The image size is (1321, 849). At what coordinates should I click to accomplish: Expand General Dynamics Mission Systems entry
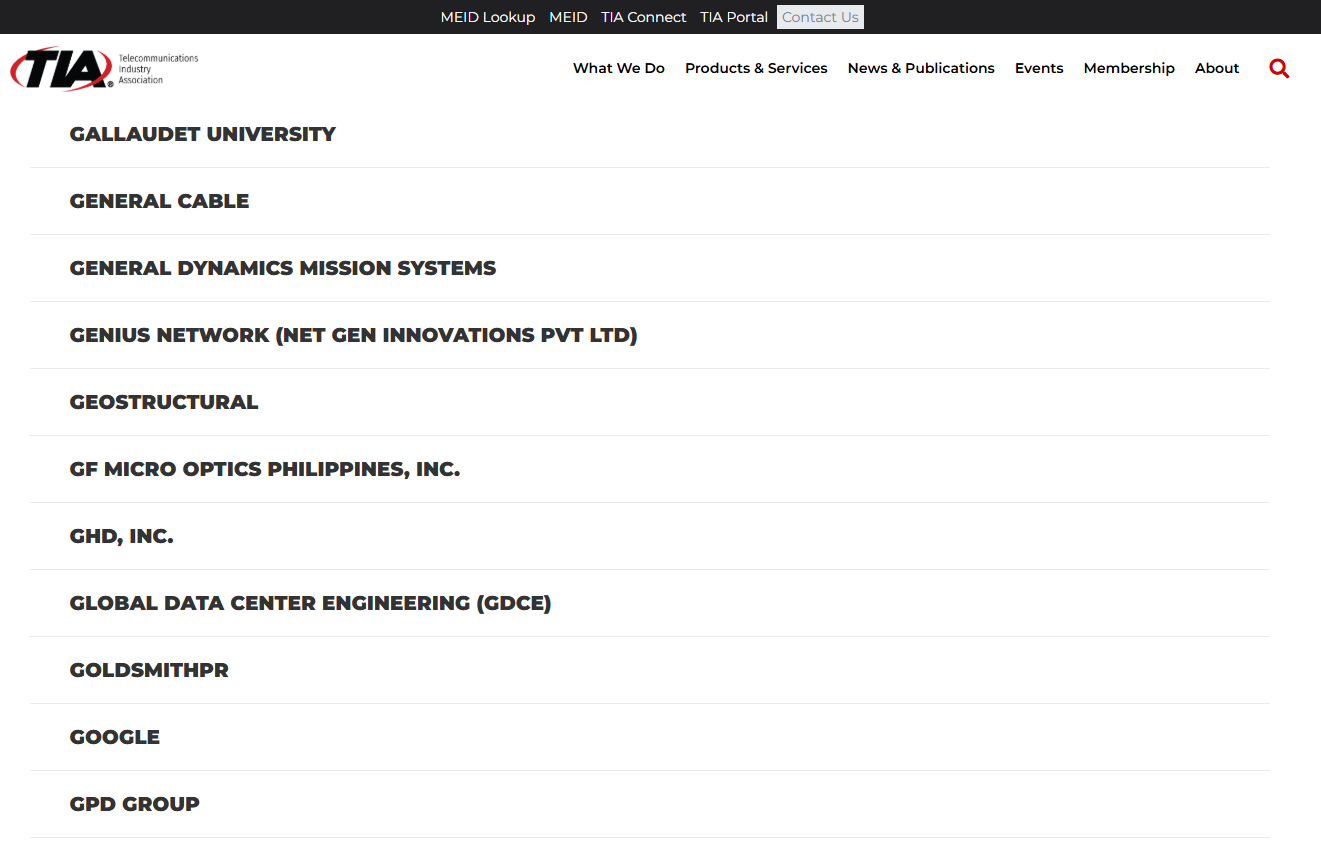coord(282,268)
